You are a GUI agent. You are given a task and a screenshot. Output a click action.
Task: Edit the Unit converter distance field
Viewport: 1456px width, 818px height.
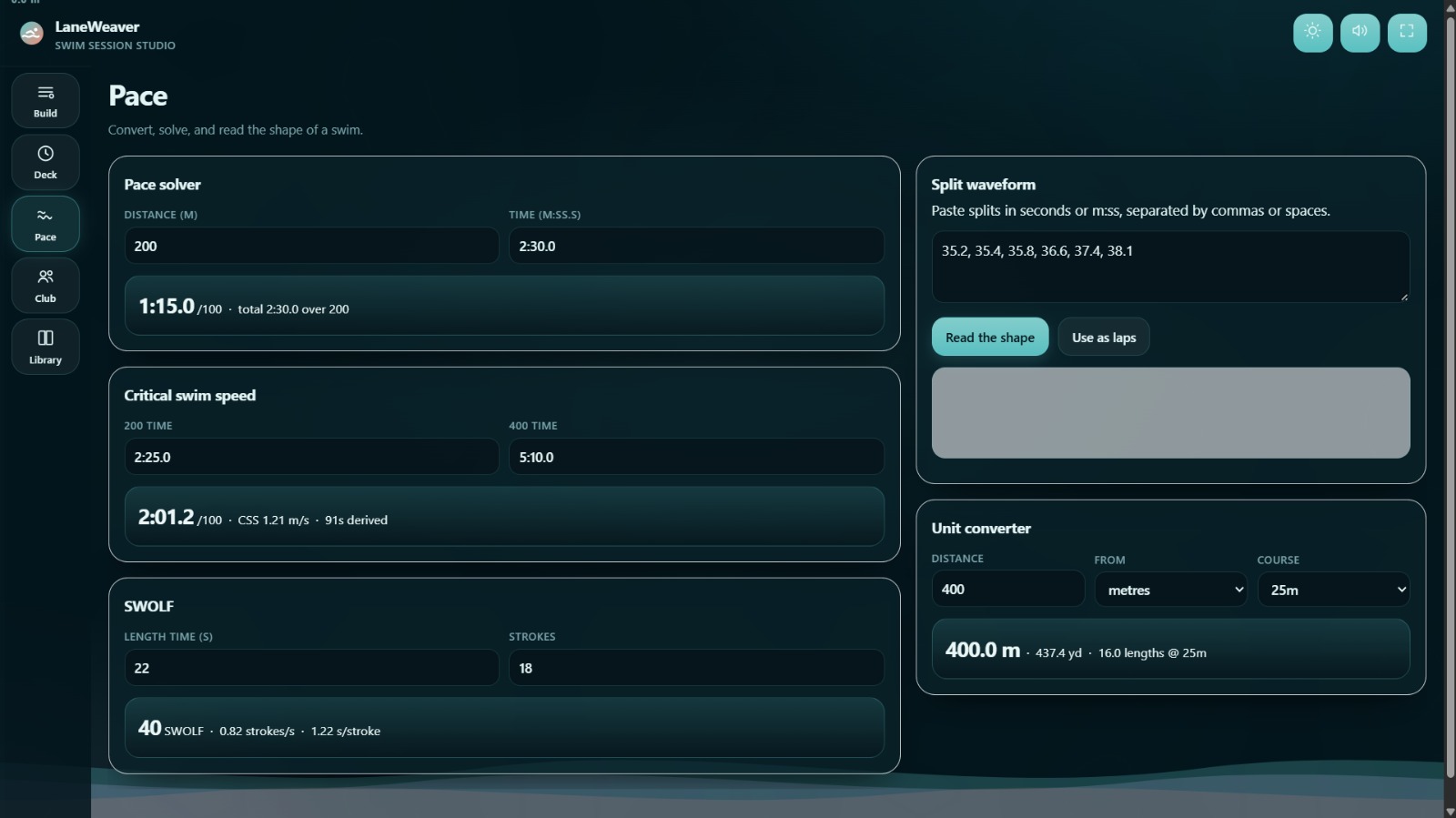1007,589
